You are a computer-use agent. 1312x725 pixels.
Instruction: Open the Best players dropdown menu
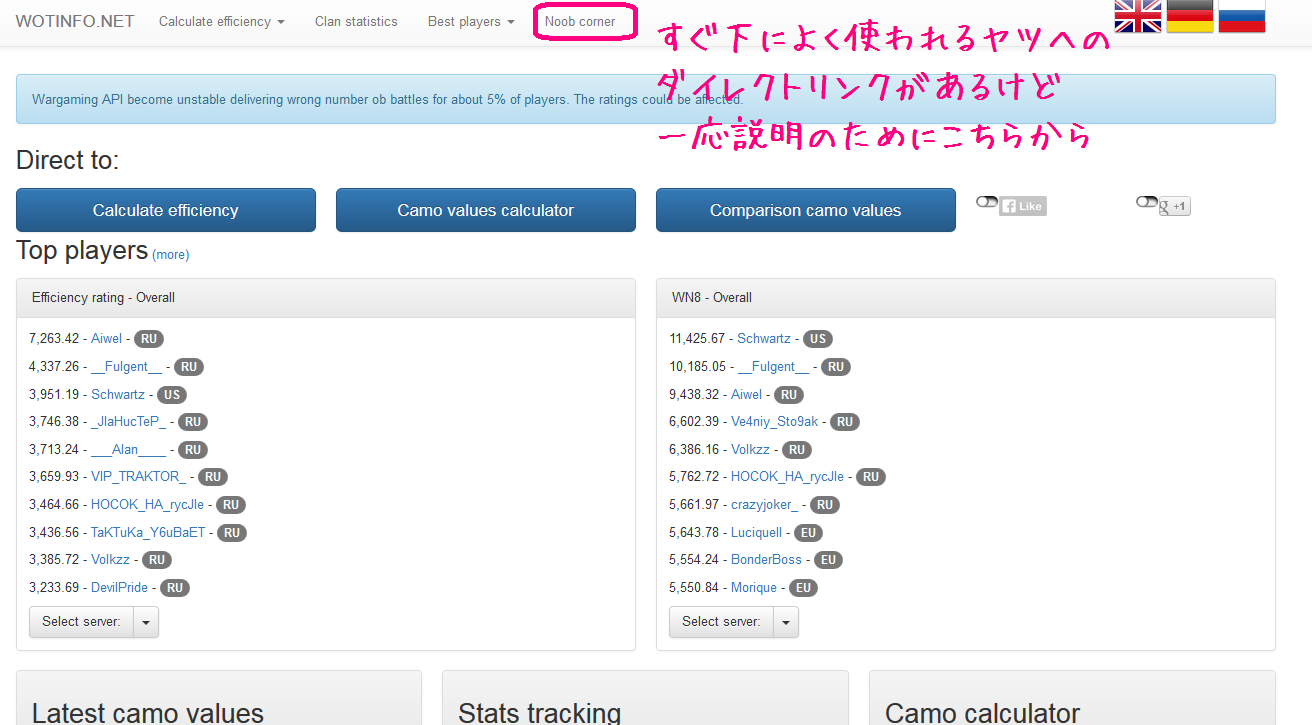[x=471, y=21]
